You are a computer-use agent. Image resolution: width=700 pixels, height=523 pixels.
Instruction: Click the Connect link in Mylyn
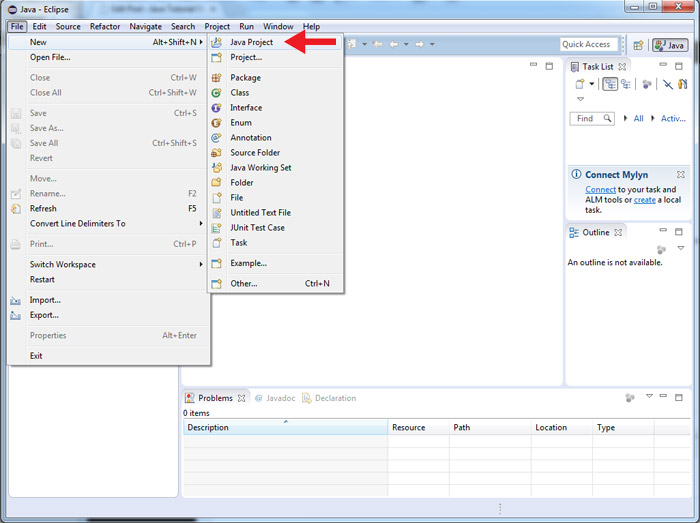click(x=600, y=190)
